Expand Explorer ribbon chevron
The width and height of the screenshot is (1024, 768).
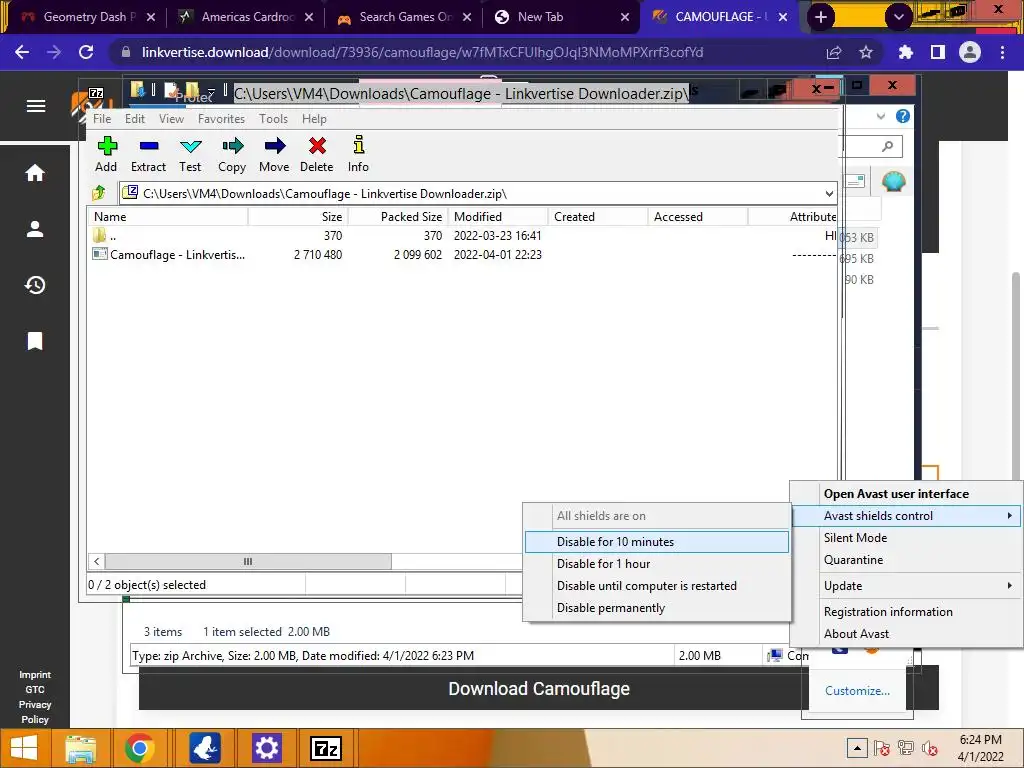[881, 116]
